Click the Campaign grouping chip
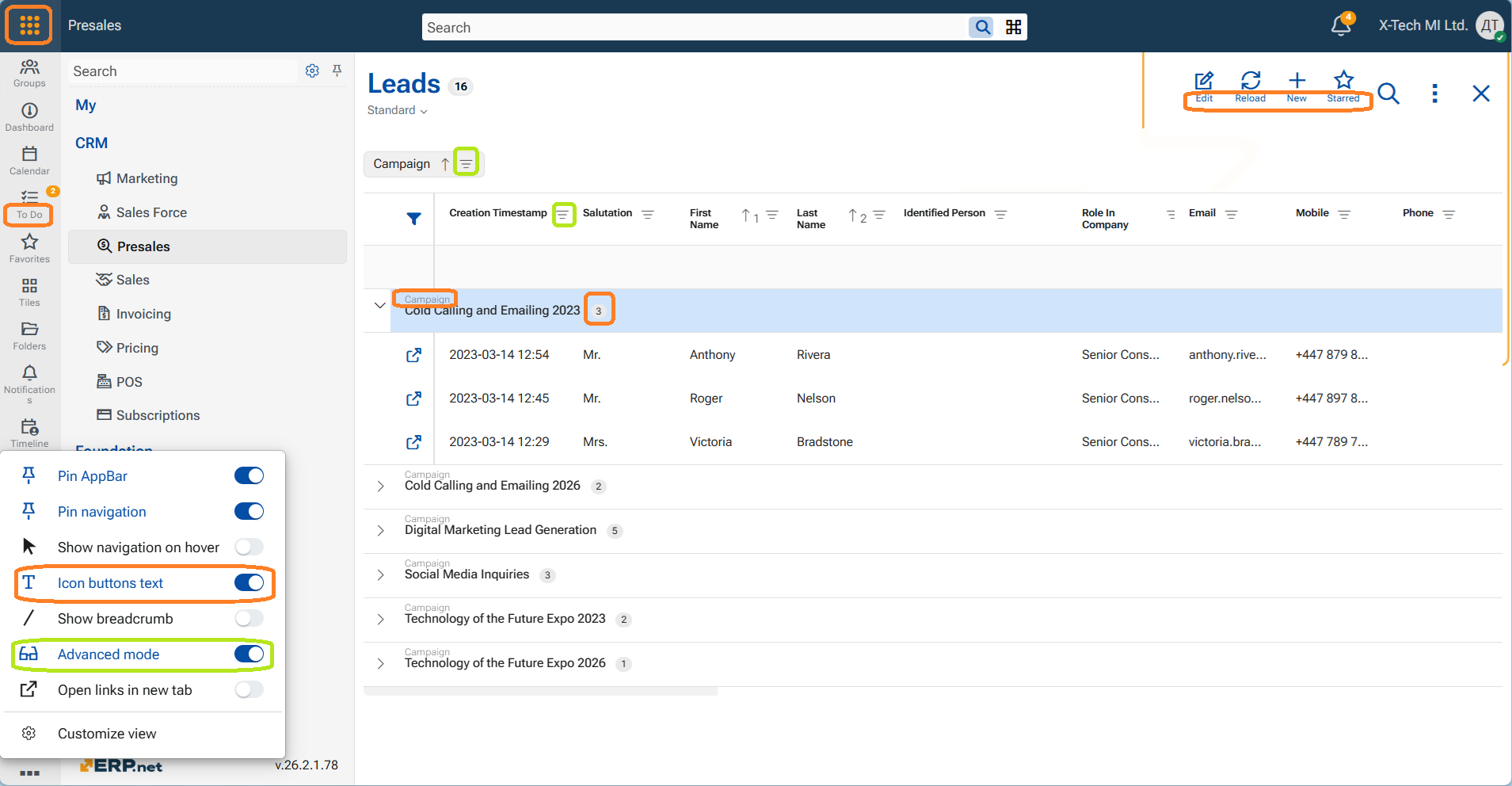 pyautogui.click(x=402, y=164)
